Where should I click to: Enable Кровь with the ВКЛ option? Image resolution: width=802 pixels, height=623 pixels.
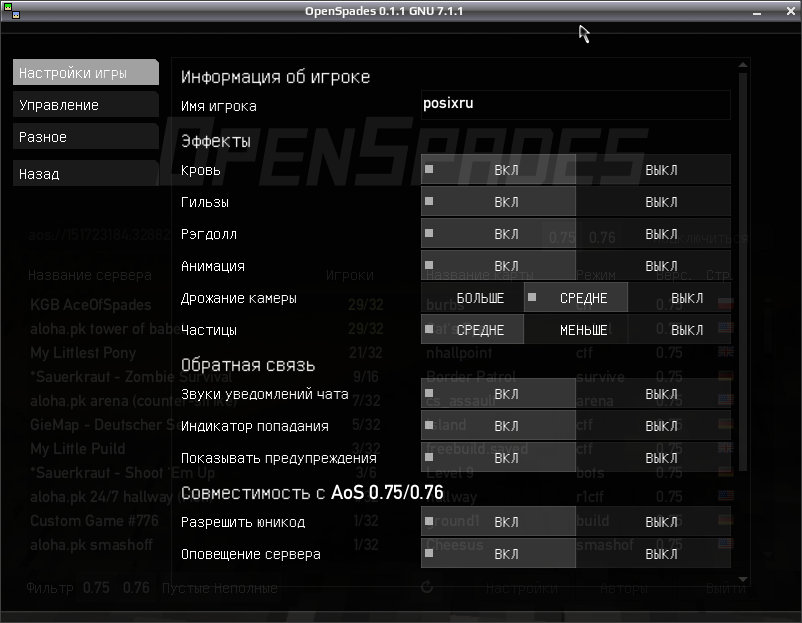tap(498, 170)
